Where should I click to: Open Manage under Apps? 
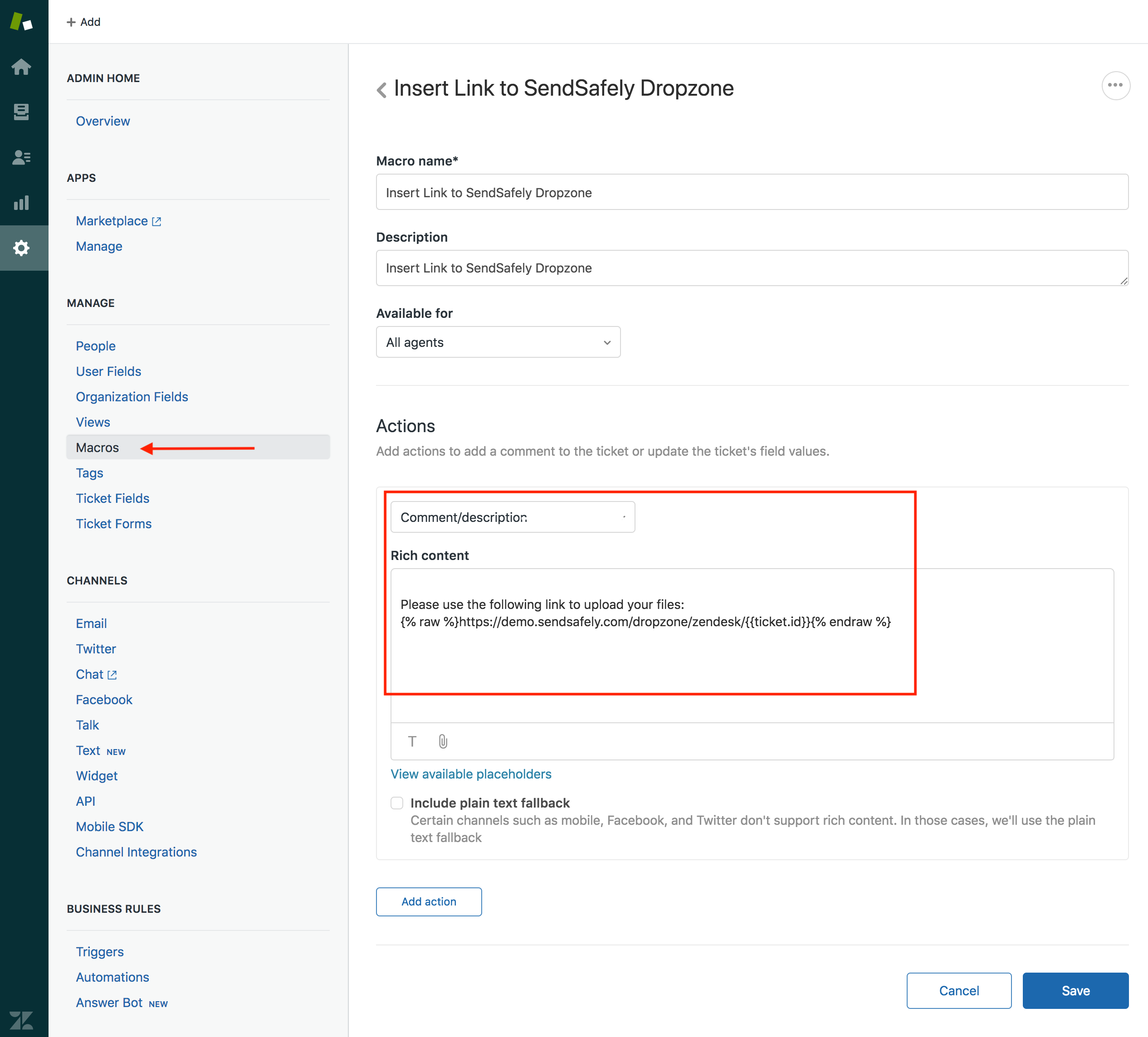click(x=99, y=247)
